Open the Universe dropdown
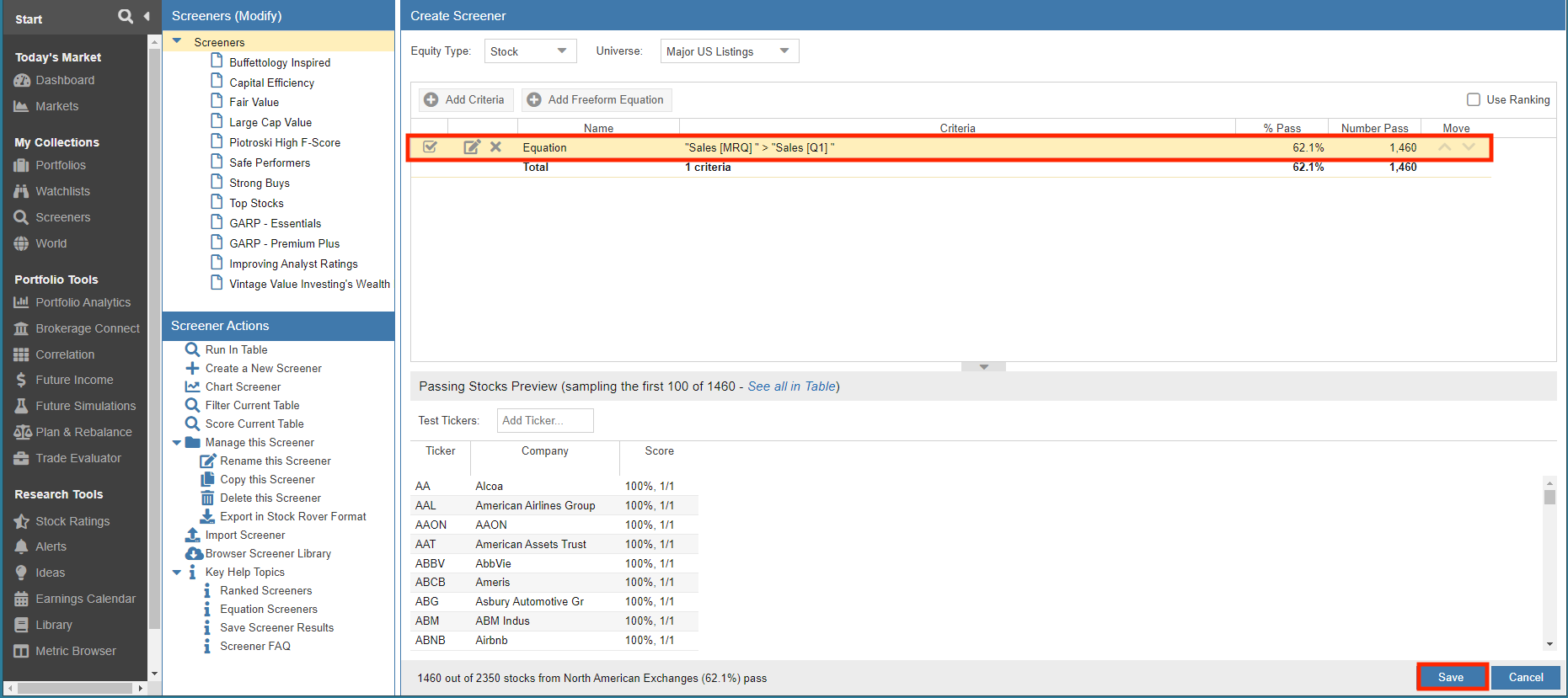The image size is (1568, 698). coord(730,51)
